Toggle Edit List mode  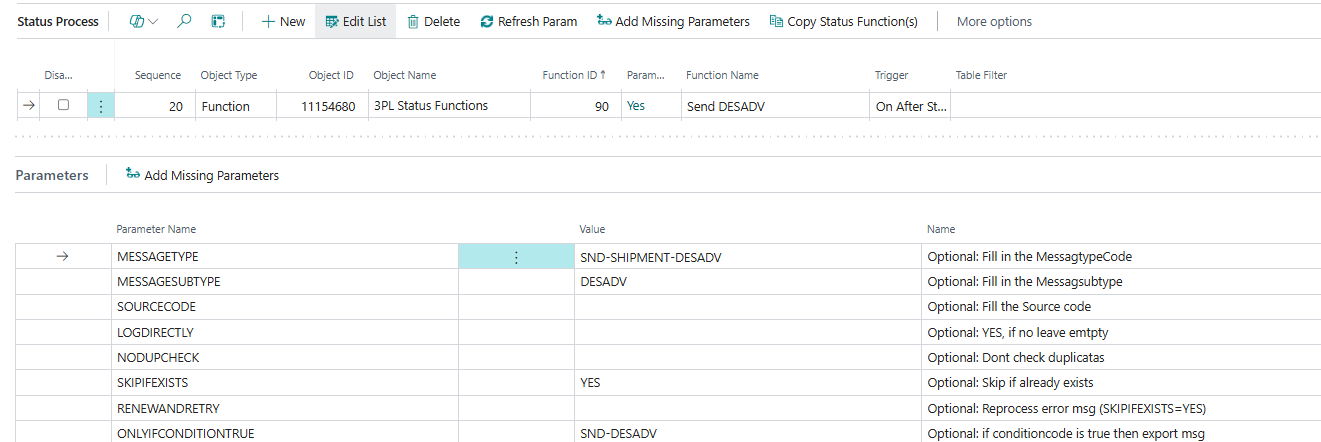(x=355, y=21)
